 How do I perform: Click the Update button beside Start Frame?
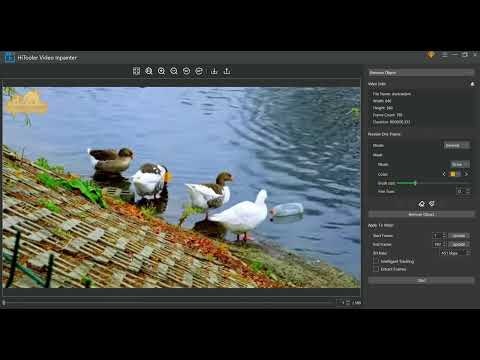459,236
